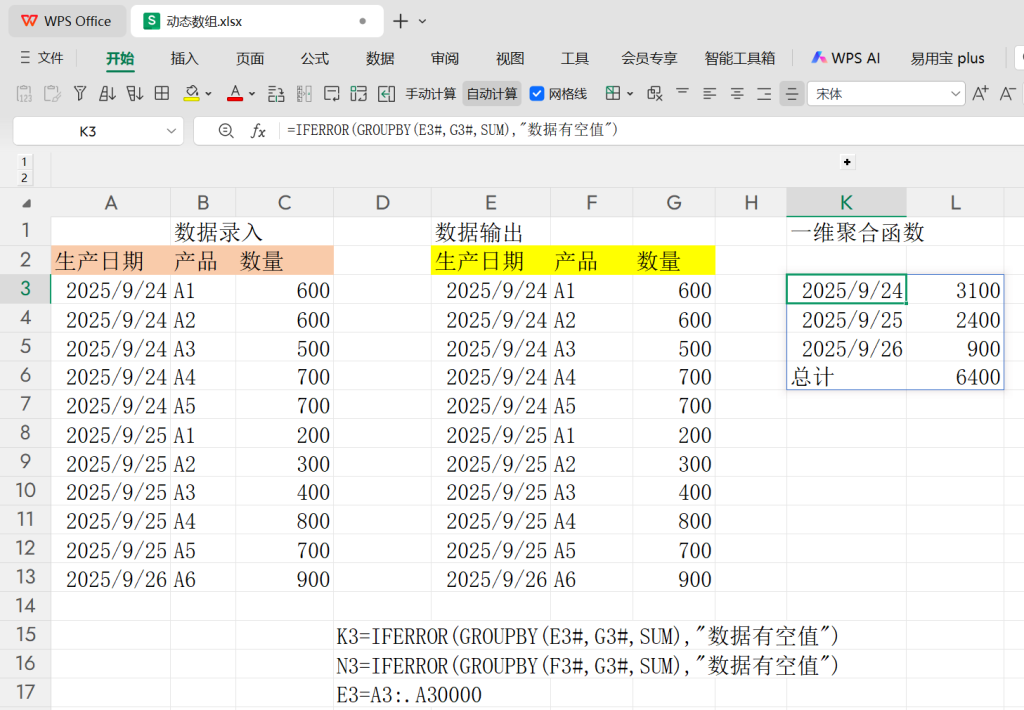The height and width of the screenshot is (710, 1024).
Task: Switch to the 工具 ribbon tab
Action: (575, 58)
